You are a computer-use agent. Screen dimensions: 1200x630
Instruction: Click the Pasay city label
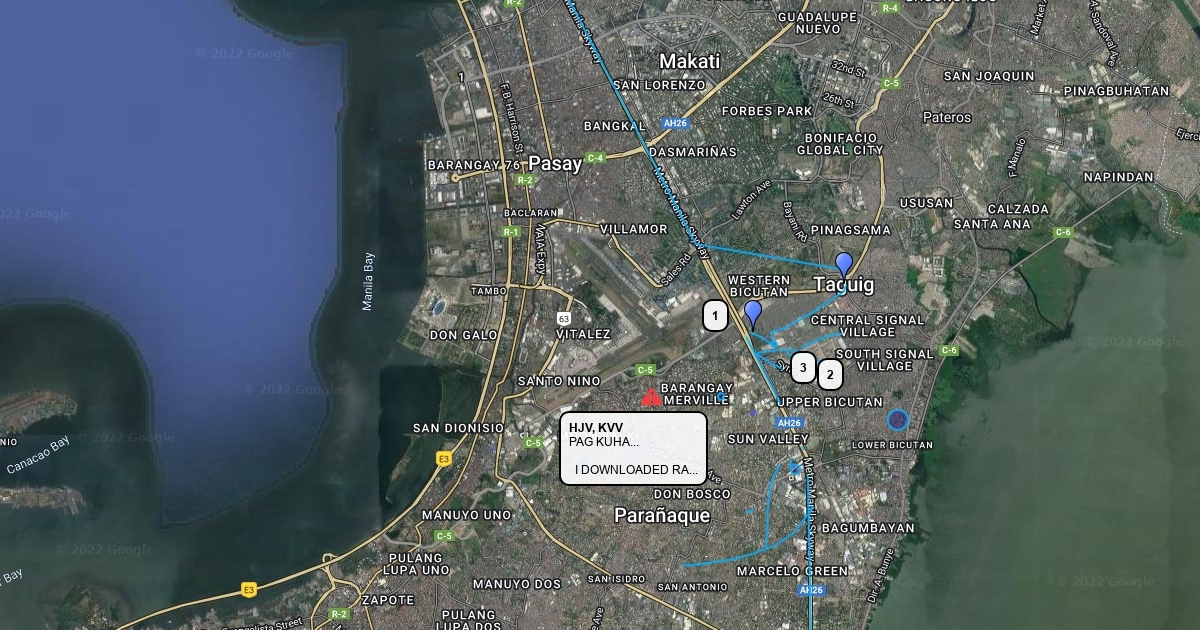pos(555,164)
